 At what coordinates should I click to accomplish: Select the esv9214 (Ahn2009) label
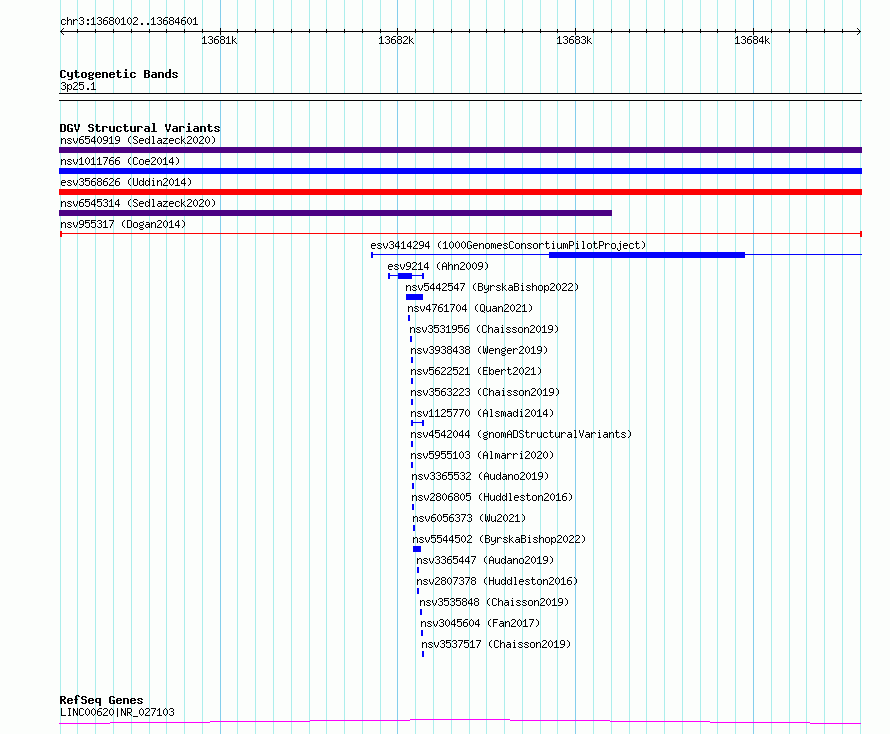click(x=438, y=266)
